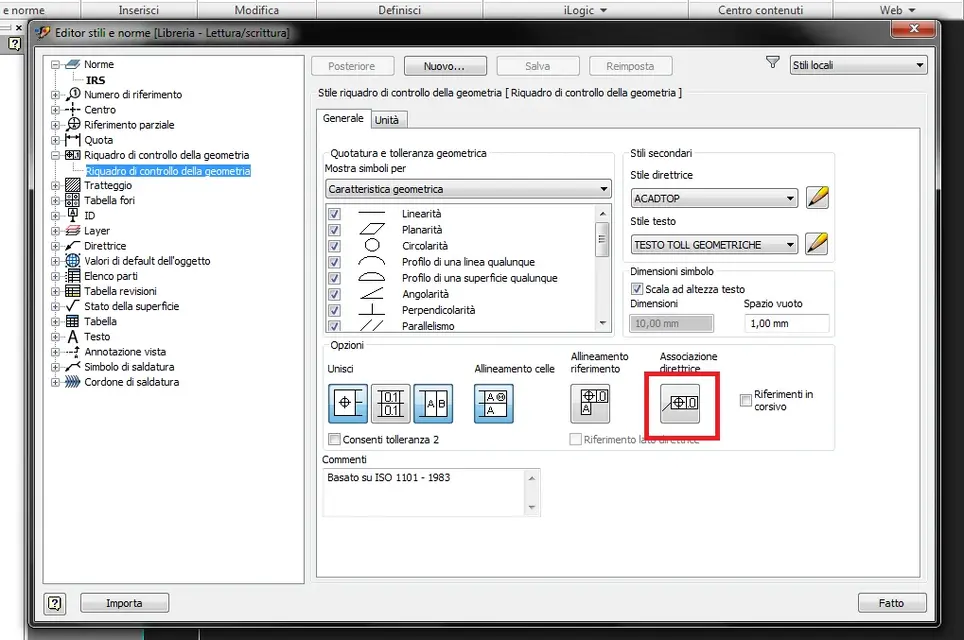Click the Allineamento celle icon button
Image resolution: width=964 pixels, height=640 pixels.
pos(494,403)
